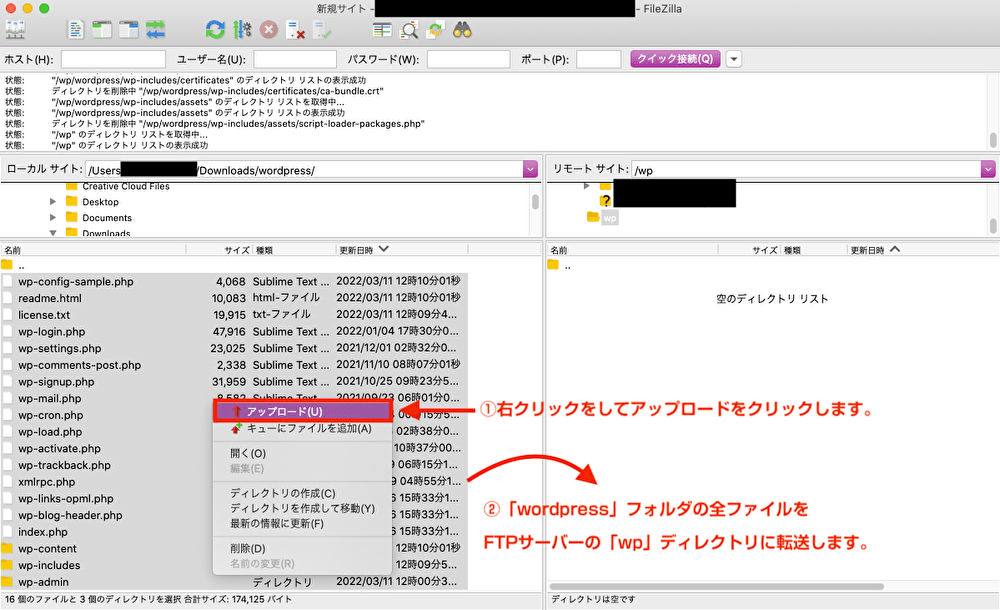Image resolution: width=1000 pixels, height=610 pixels.
Task: Click the クイック接続 button
Action: coord(675,59)
